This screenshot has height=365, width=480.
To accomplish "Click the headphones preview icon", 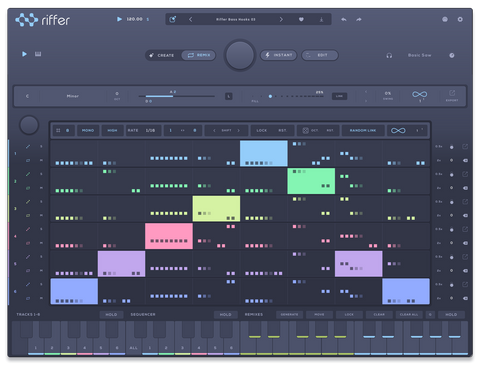I will click(x=389, y=55).
